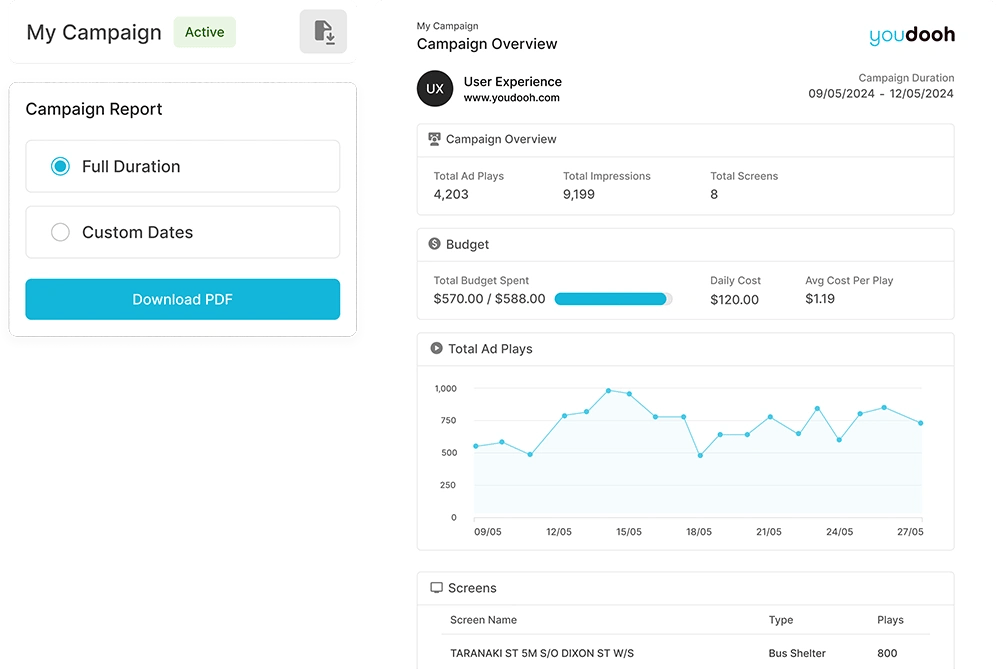Click the Total Ad Plays play icon
The image size is (1000, 669).
(x=436, y=349)
